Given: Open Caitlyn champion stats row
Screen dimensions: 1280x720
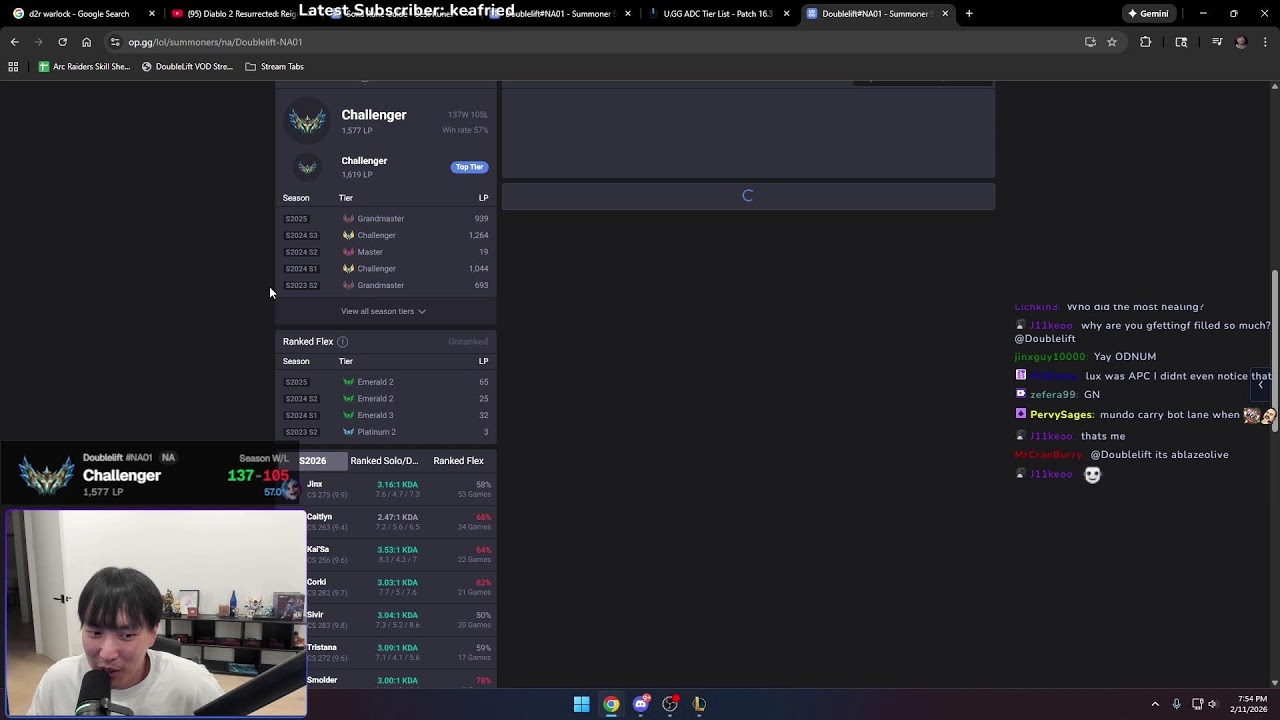Looking at the screenshot, I should pos(388,522).
